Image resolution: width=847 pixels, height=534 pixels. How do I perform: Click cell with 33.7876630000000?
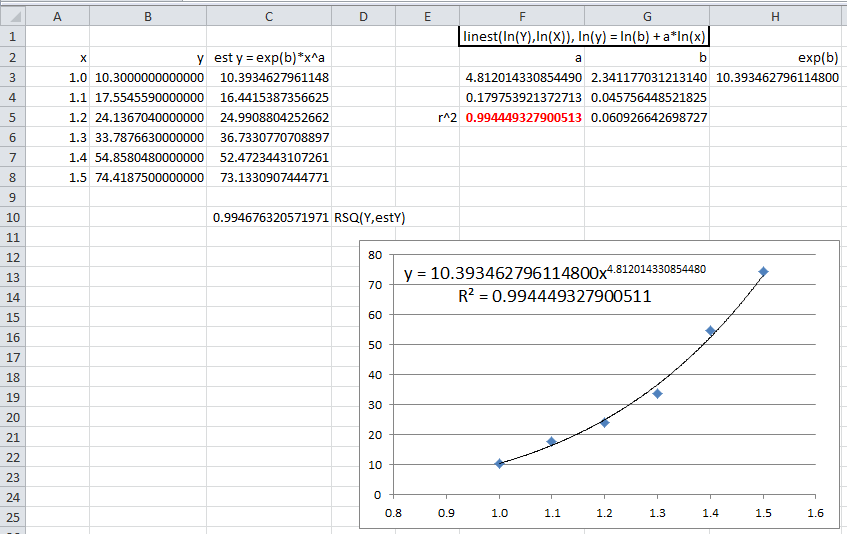147,137
